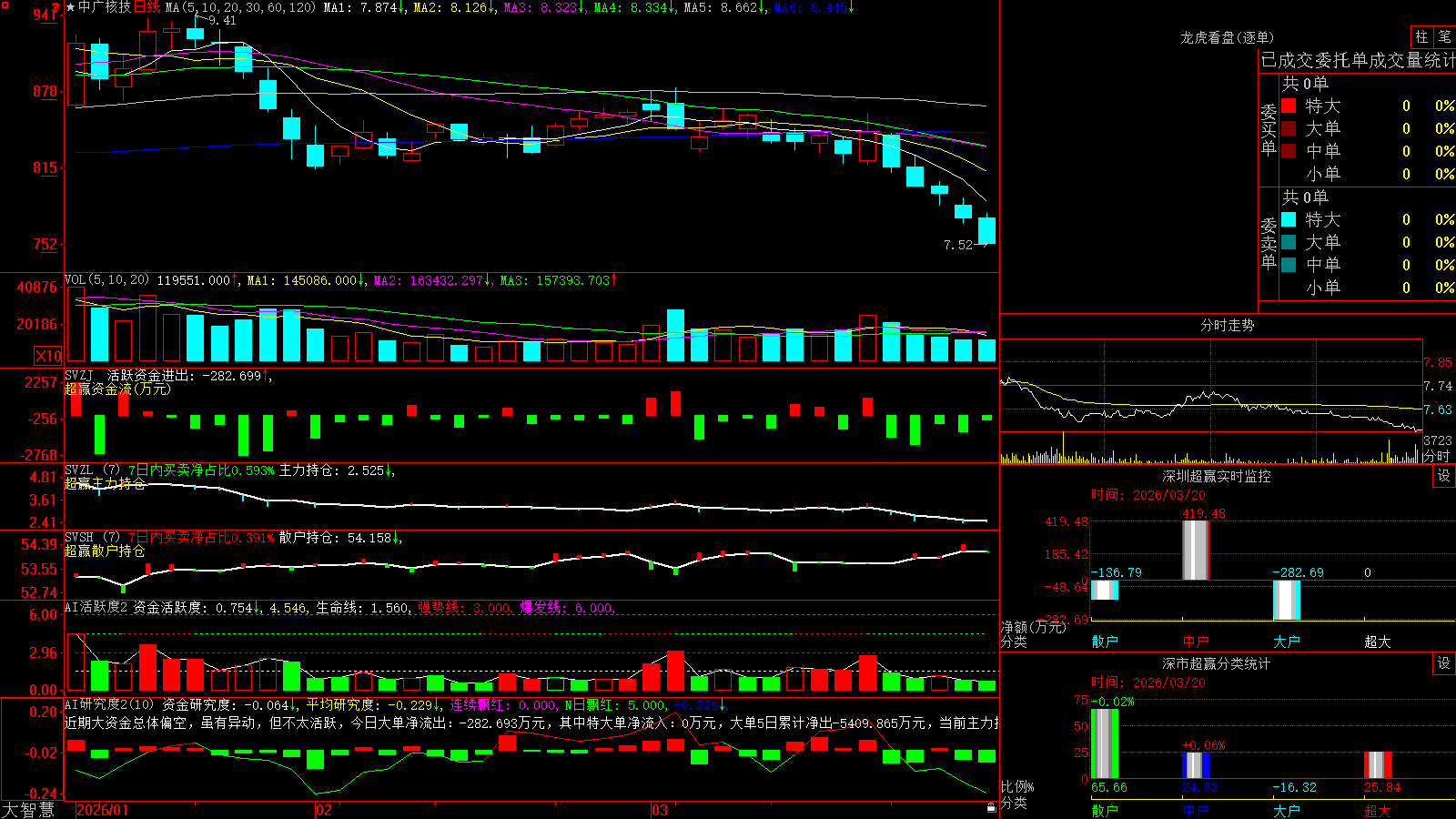This screenshot has width=1456, height=819.
Task: Click the 委买单 section label
Action: 1269,130
